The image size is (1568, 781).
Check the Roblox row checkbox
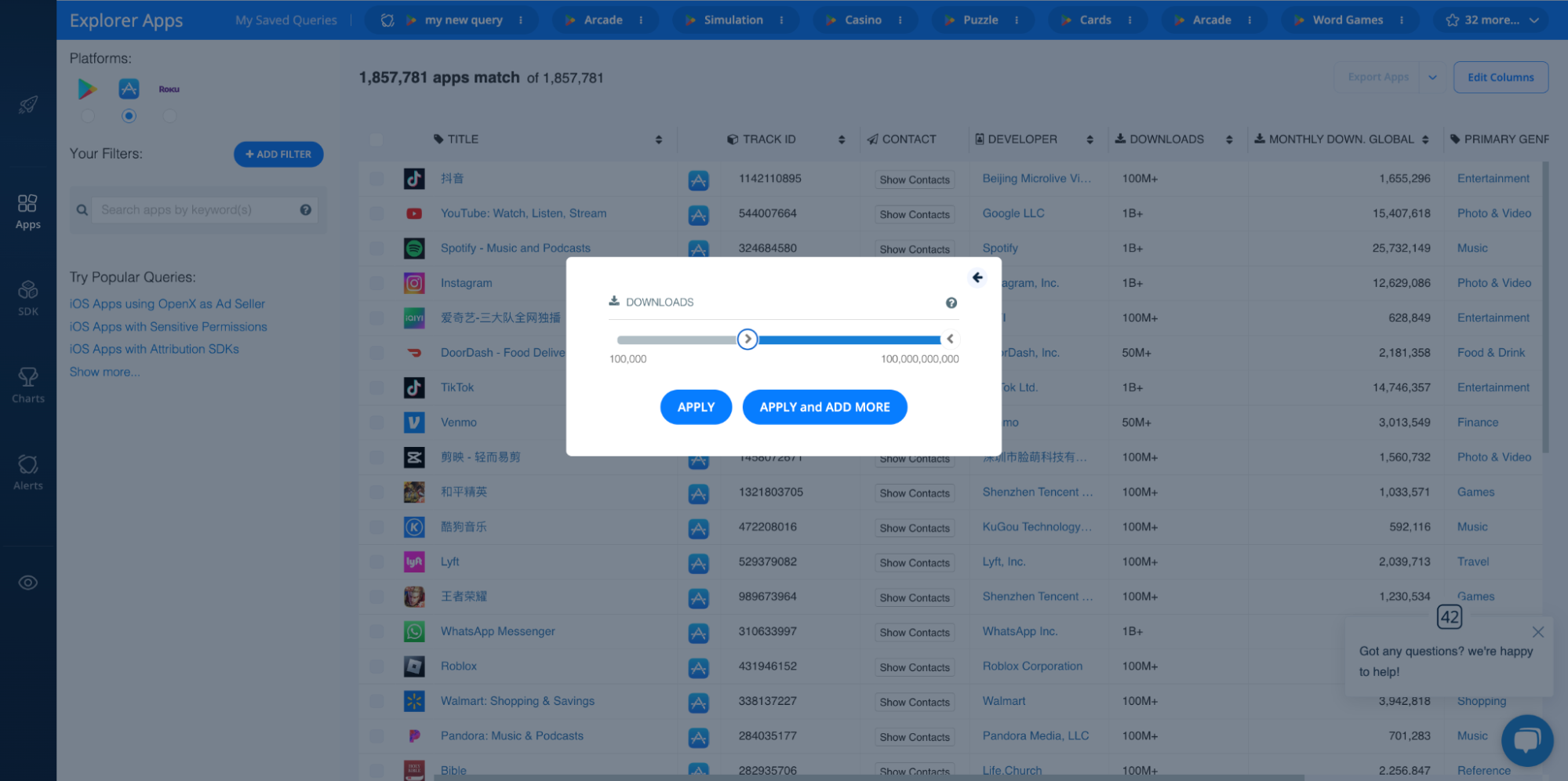(x=377, y=667)
